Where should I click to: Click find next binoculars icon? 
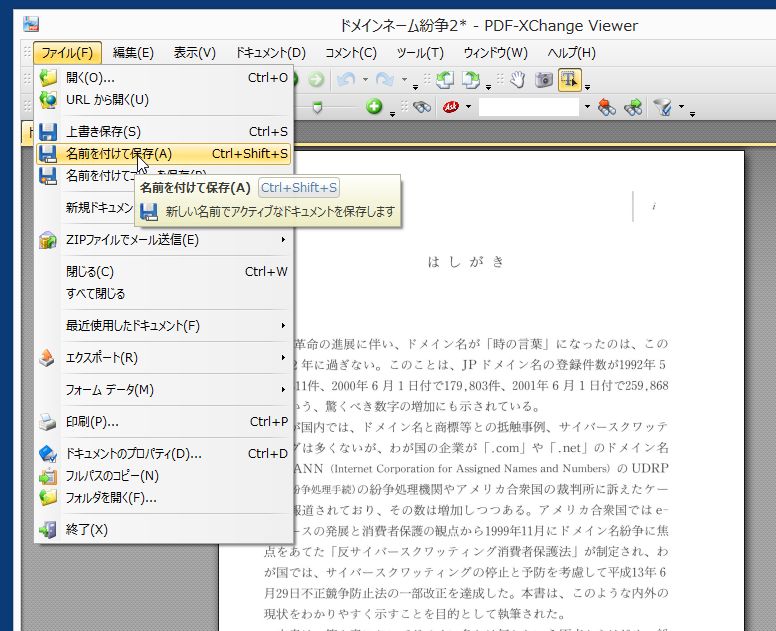[x=633, y=107]
